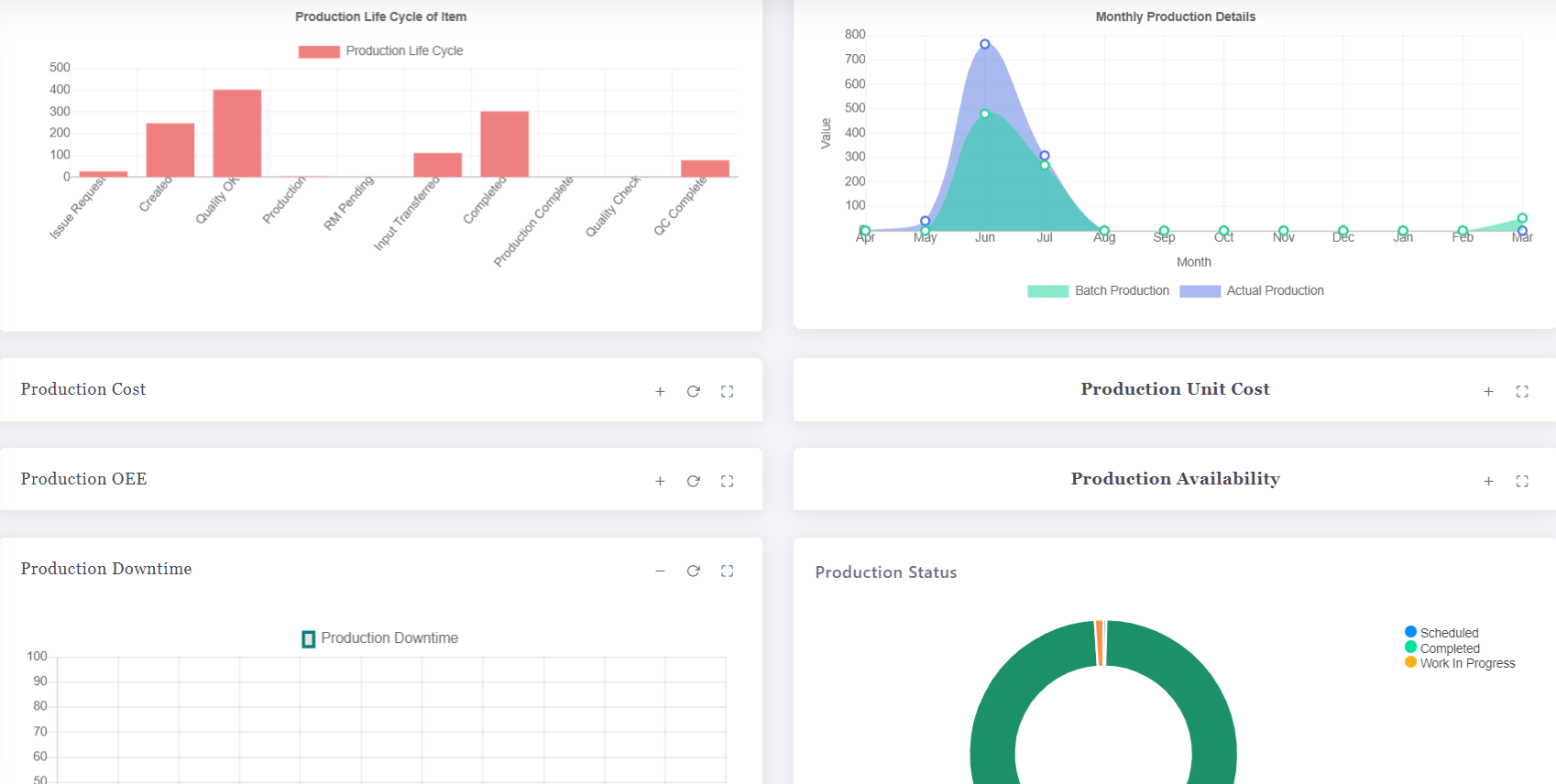Click the Production Life Cycle of Item title

[x=381, y=16]
